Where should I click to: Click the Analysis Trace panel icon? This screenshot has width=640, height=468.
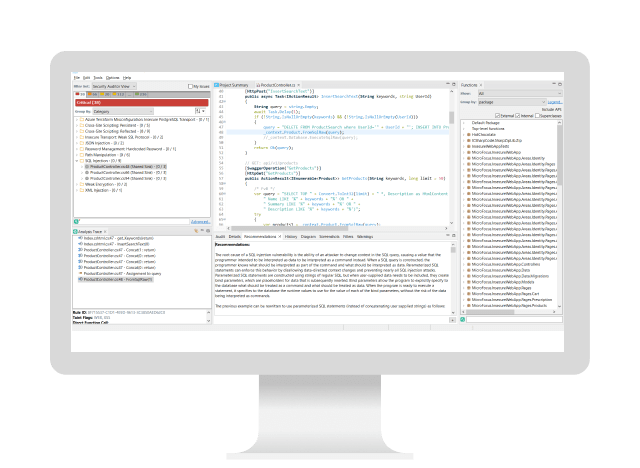pos(75,231)
